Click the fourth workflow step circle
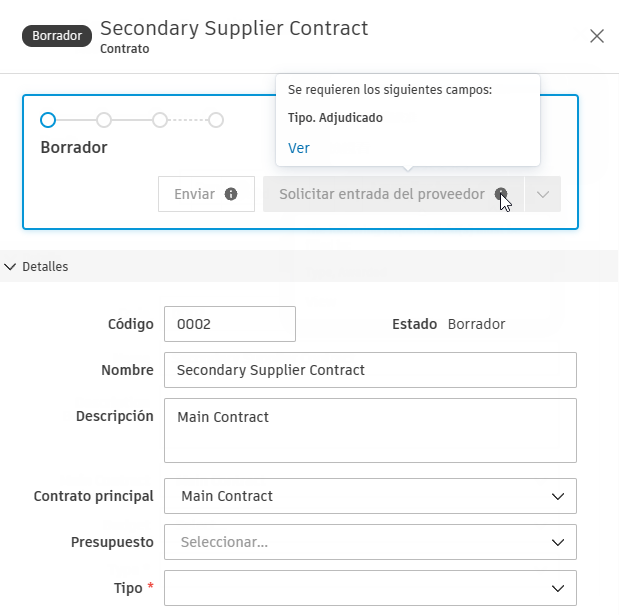619x615 pixels. click(216, 120)
